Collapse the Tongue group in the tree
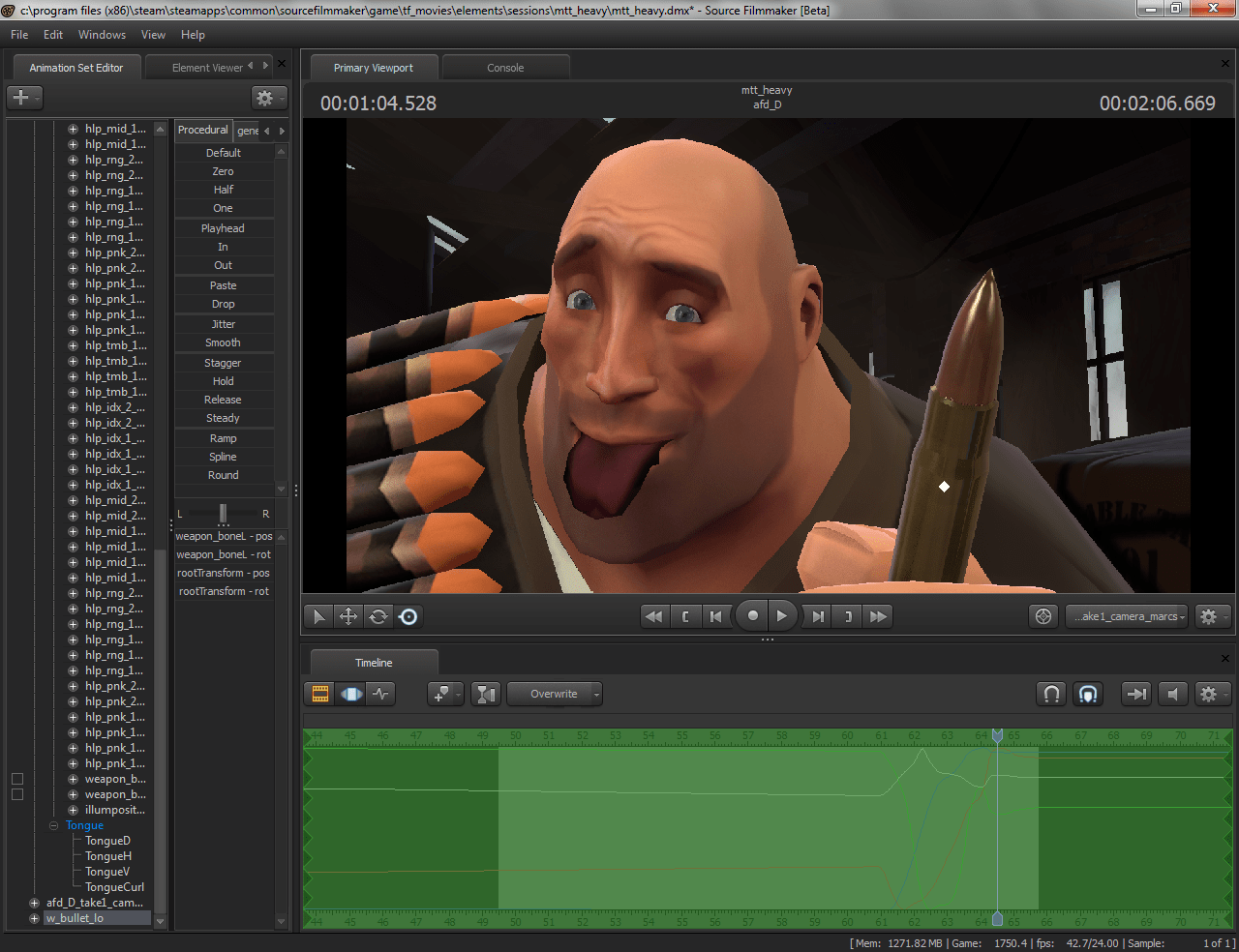The width and height of the screenshot is (1239, 952). click(x=54, y=825)
